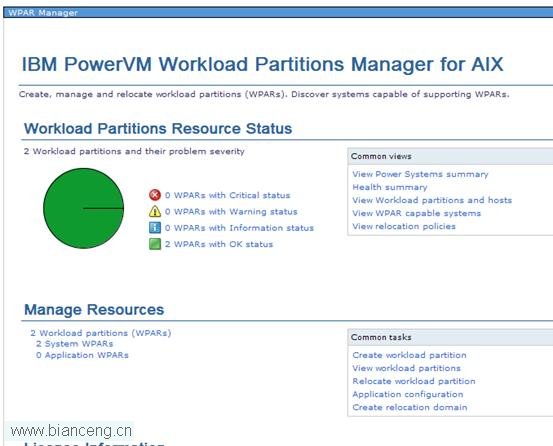Open View relocation policies link
Image resolution: width=553 pixels, height=446 pixels.
404,226
